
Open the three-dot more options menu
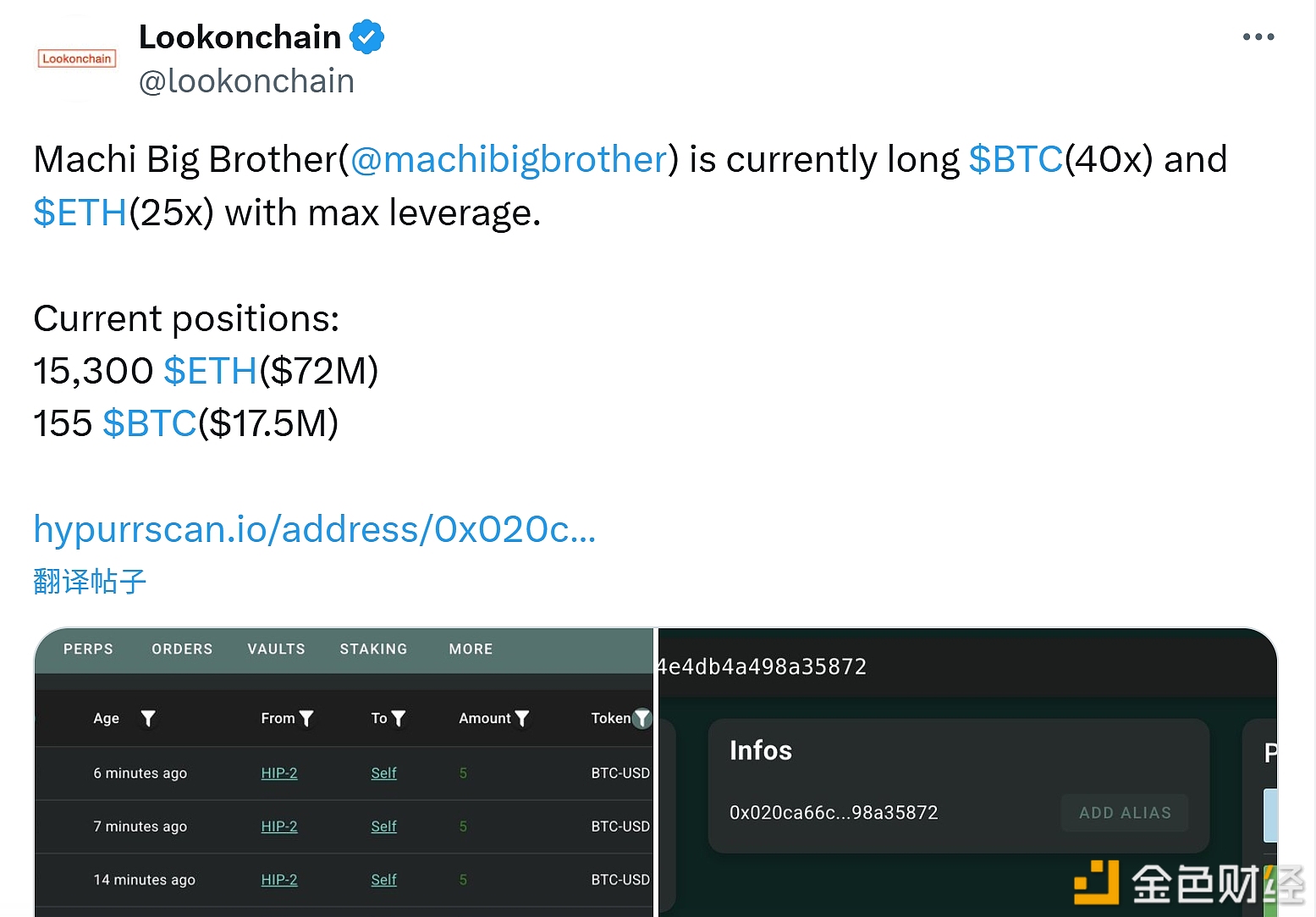1258,37
